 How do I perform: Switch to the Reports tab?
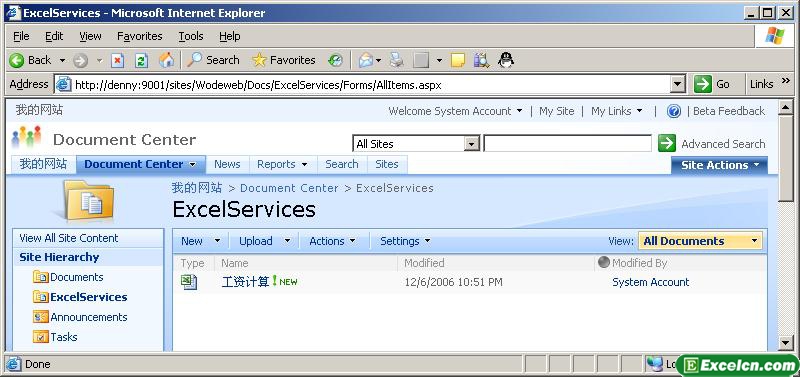pos(283,164)
